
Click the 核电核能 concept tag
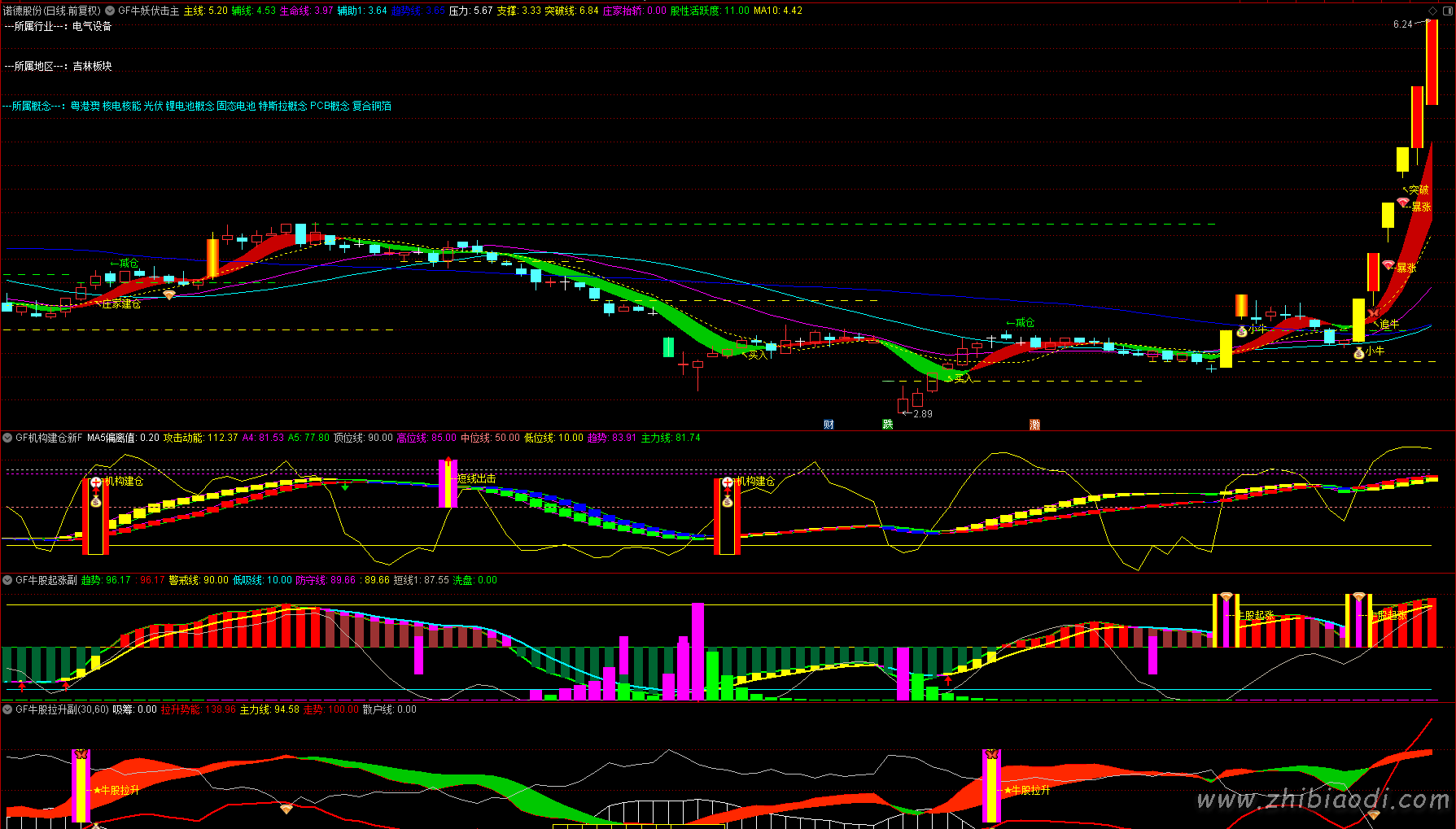(x=122, y=106)
